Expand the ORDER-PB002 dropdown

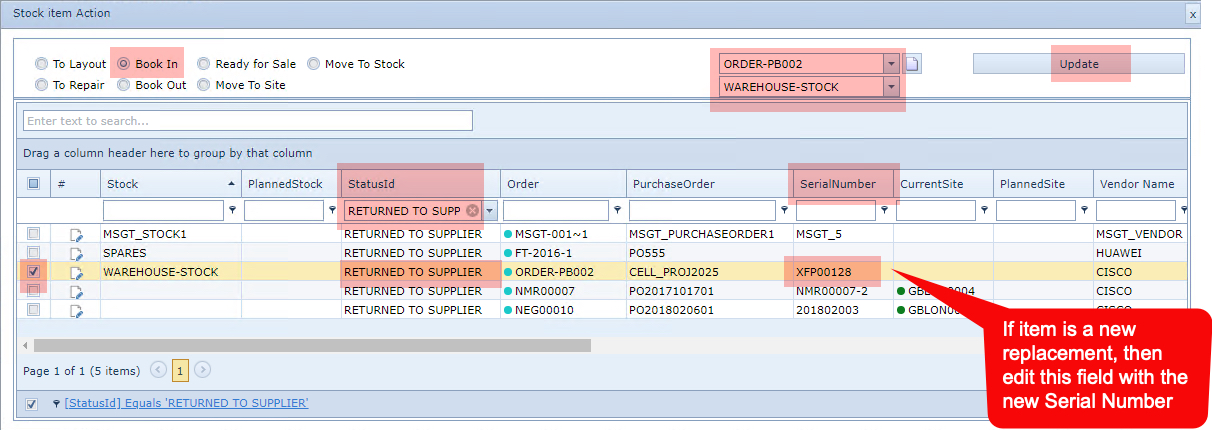click(x=890, y=64)
